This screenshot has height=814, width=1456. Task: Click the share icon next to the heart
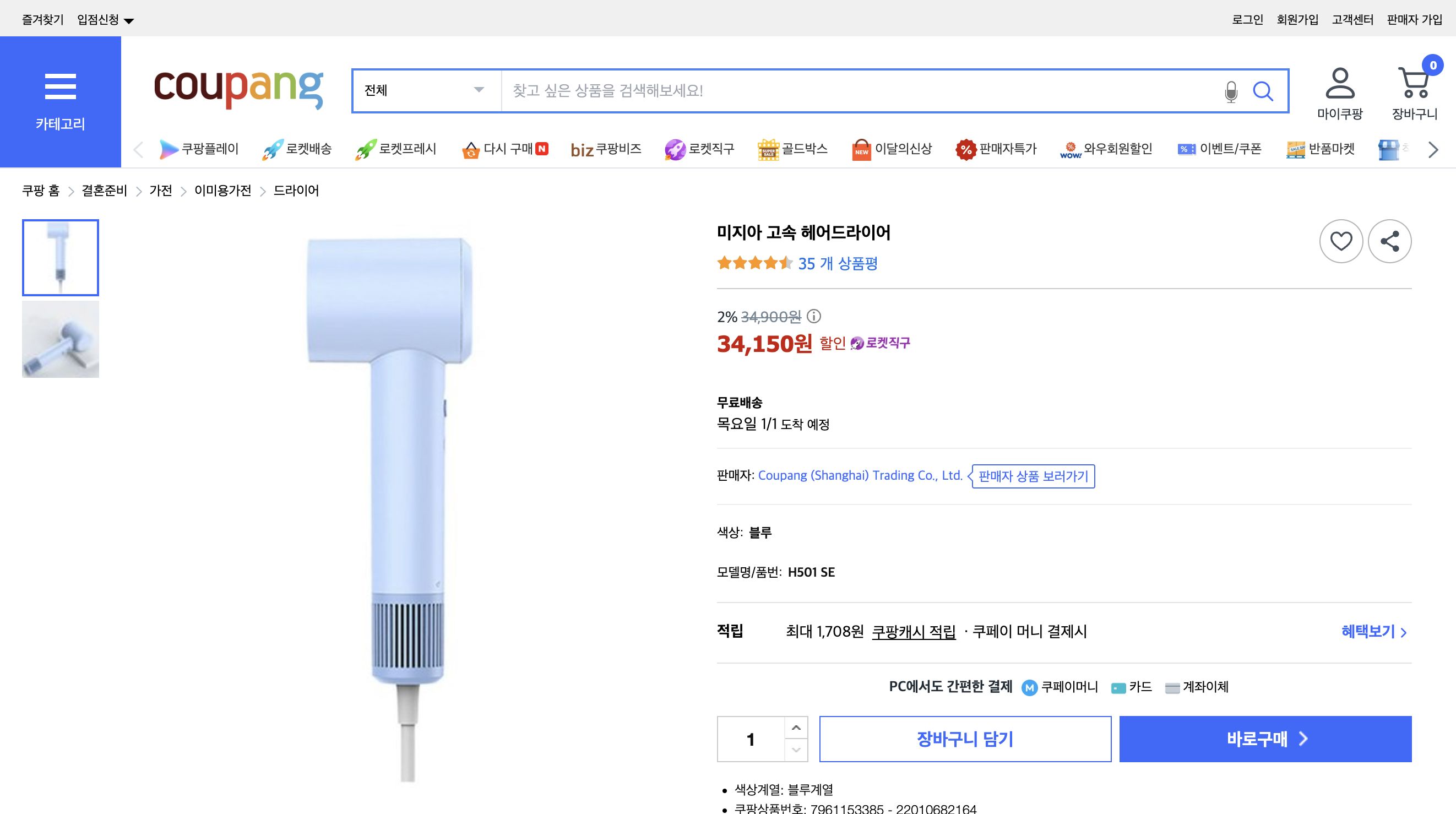pos(1390,241)
